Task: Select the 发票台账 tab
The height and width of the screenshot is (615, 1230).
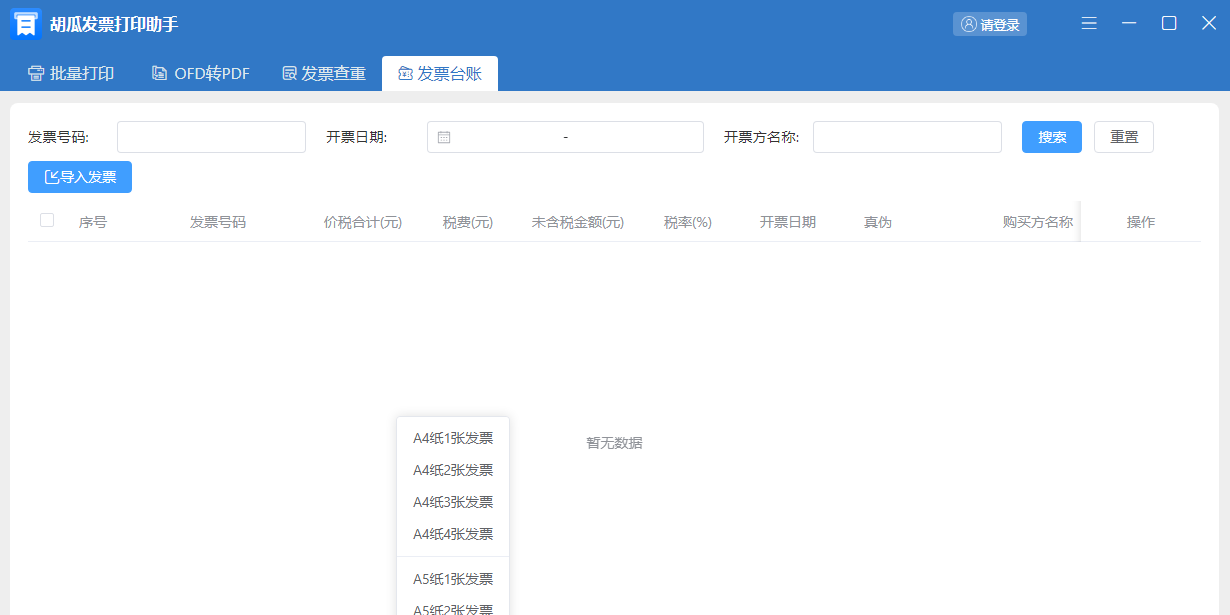Action: [440, 73]
